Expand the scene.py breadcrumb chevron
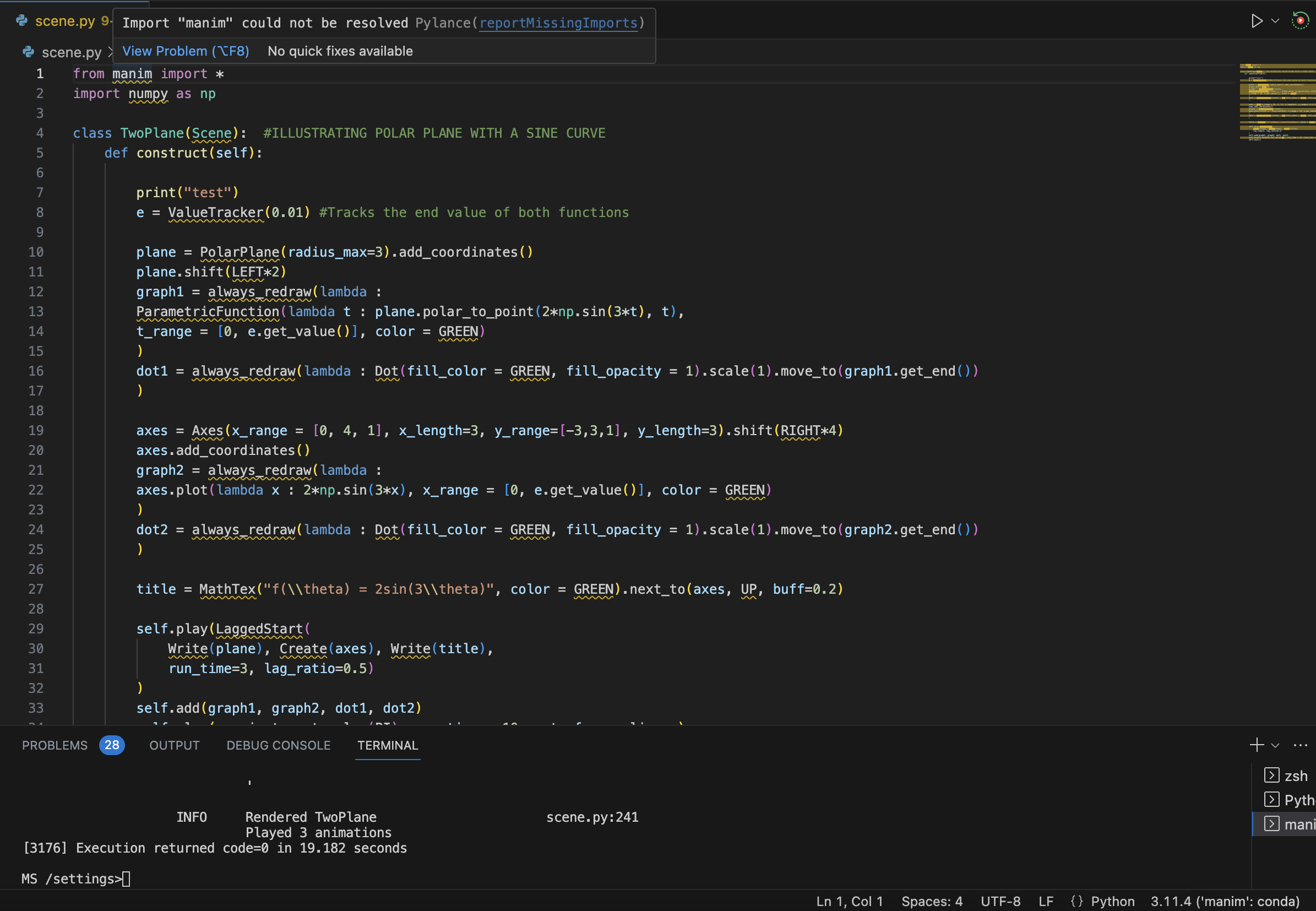The width and height of the screenshot is (1316, 911). coord(110,52)
